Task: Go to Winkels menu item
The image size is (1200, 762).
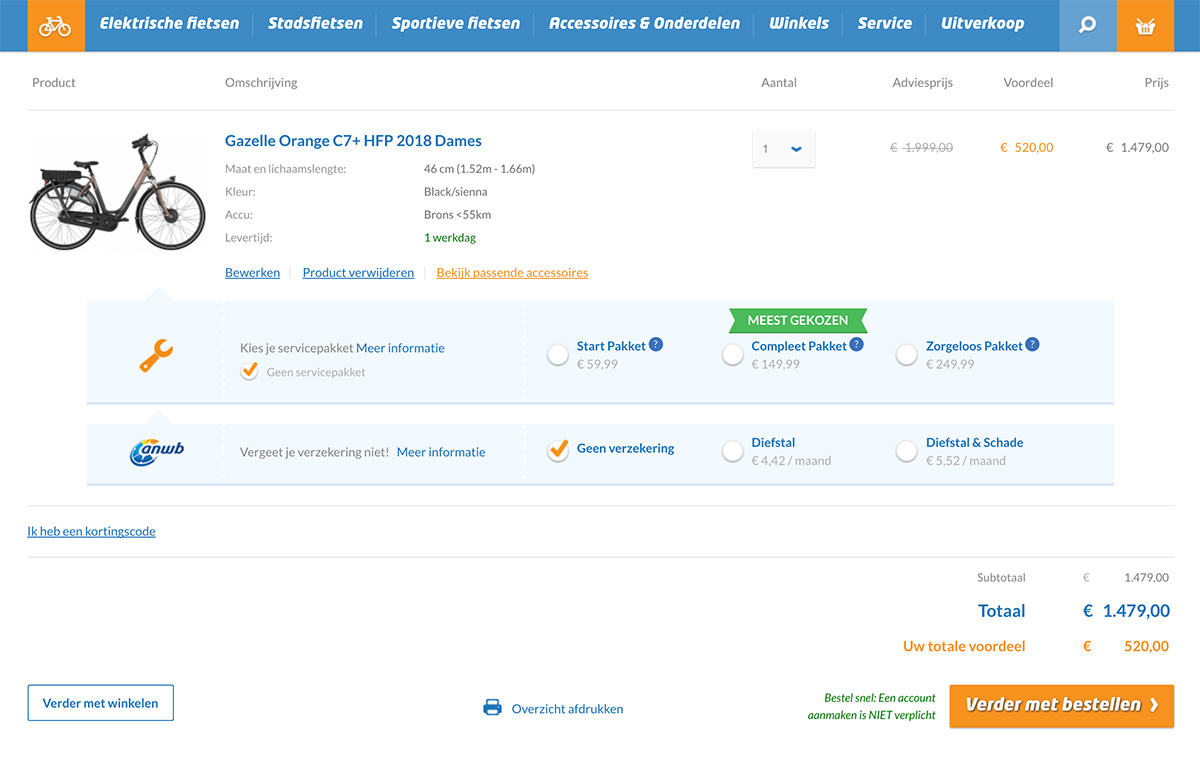Action: 799,23
